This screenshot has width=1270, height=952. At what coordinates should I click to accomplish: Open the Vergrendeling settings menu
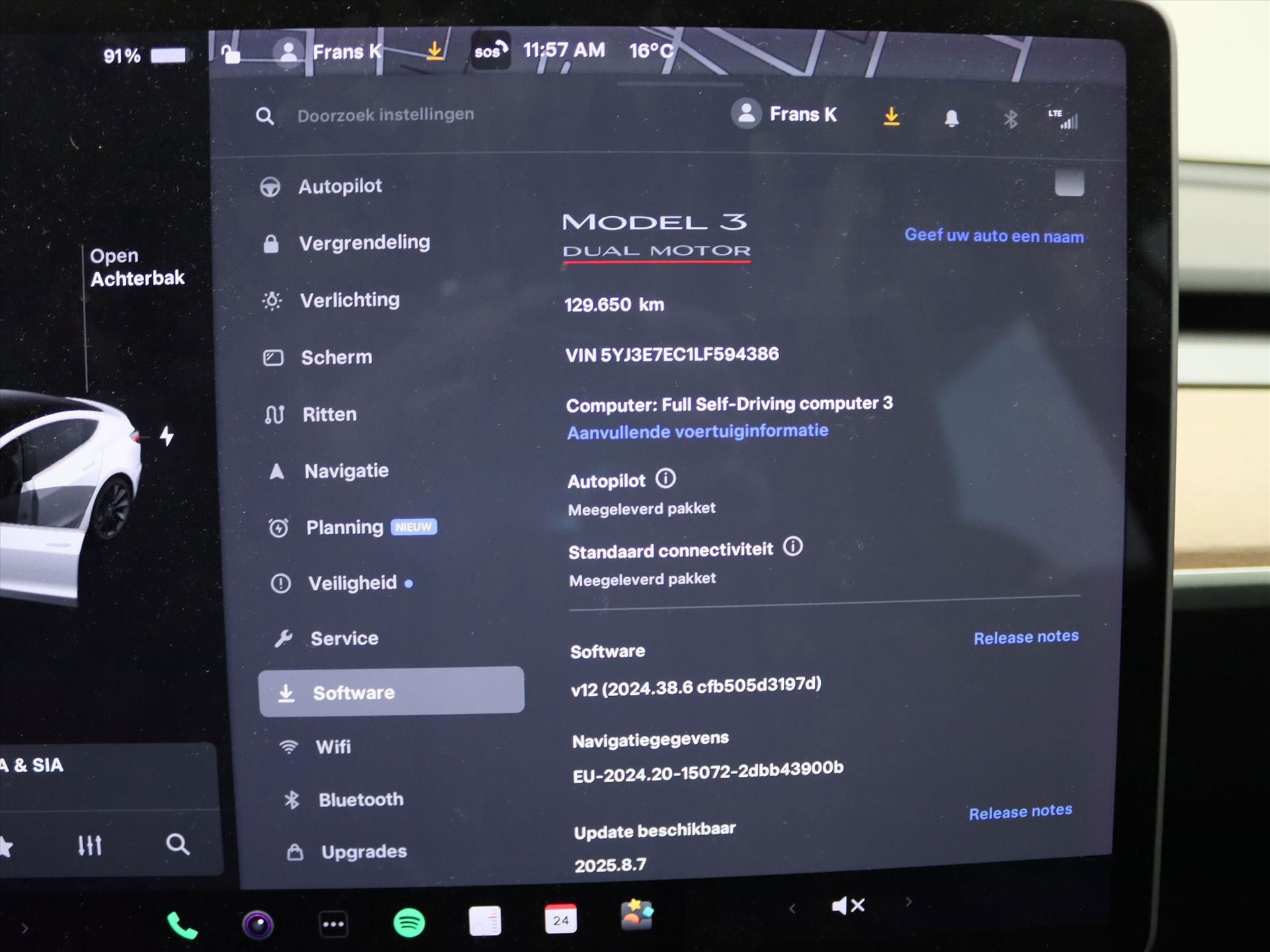coord(346,243)
